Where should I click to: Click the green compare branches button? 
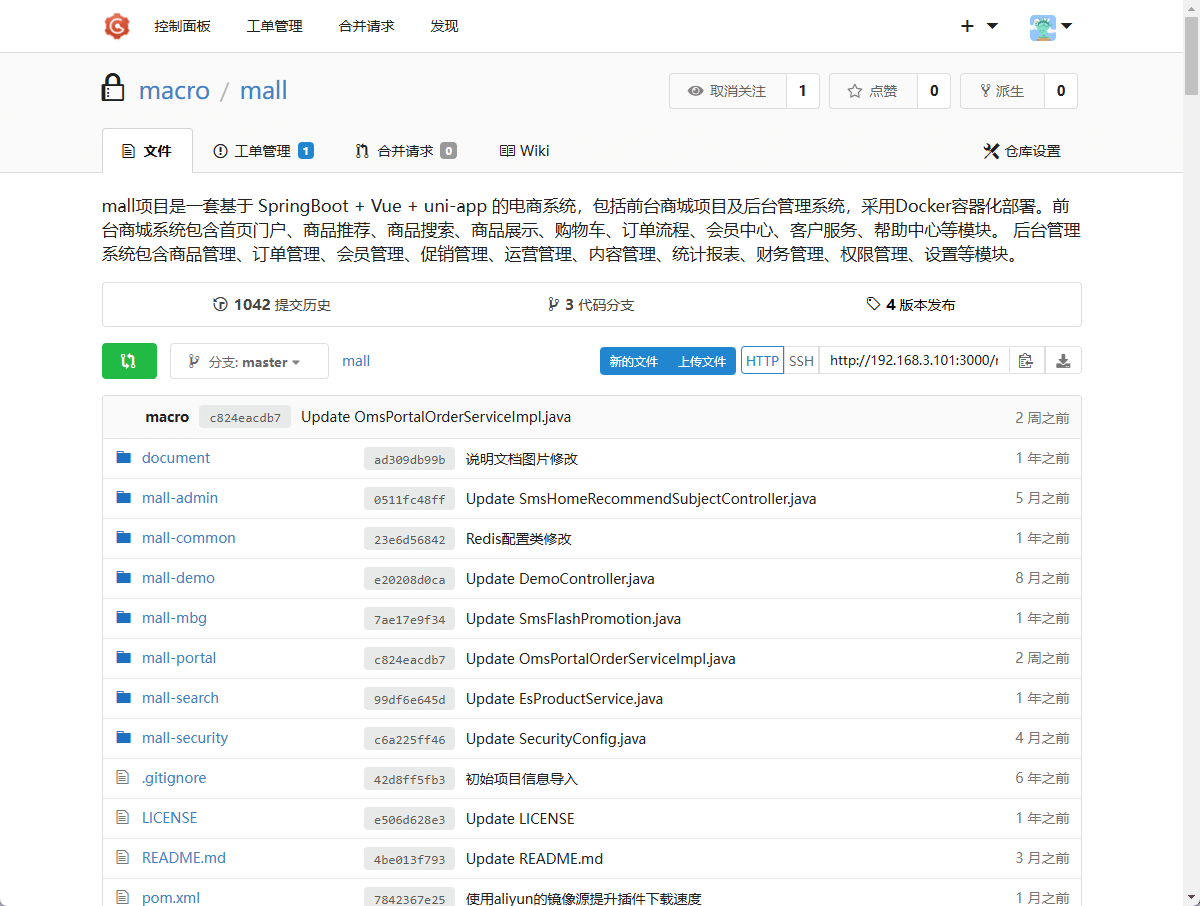pyautogui.click(x=129, y=361)
